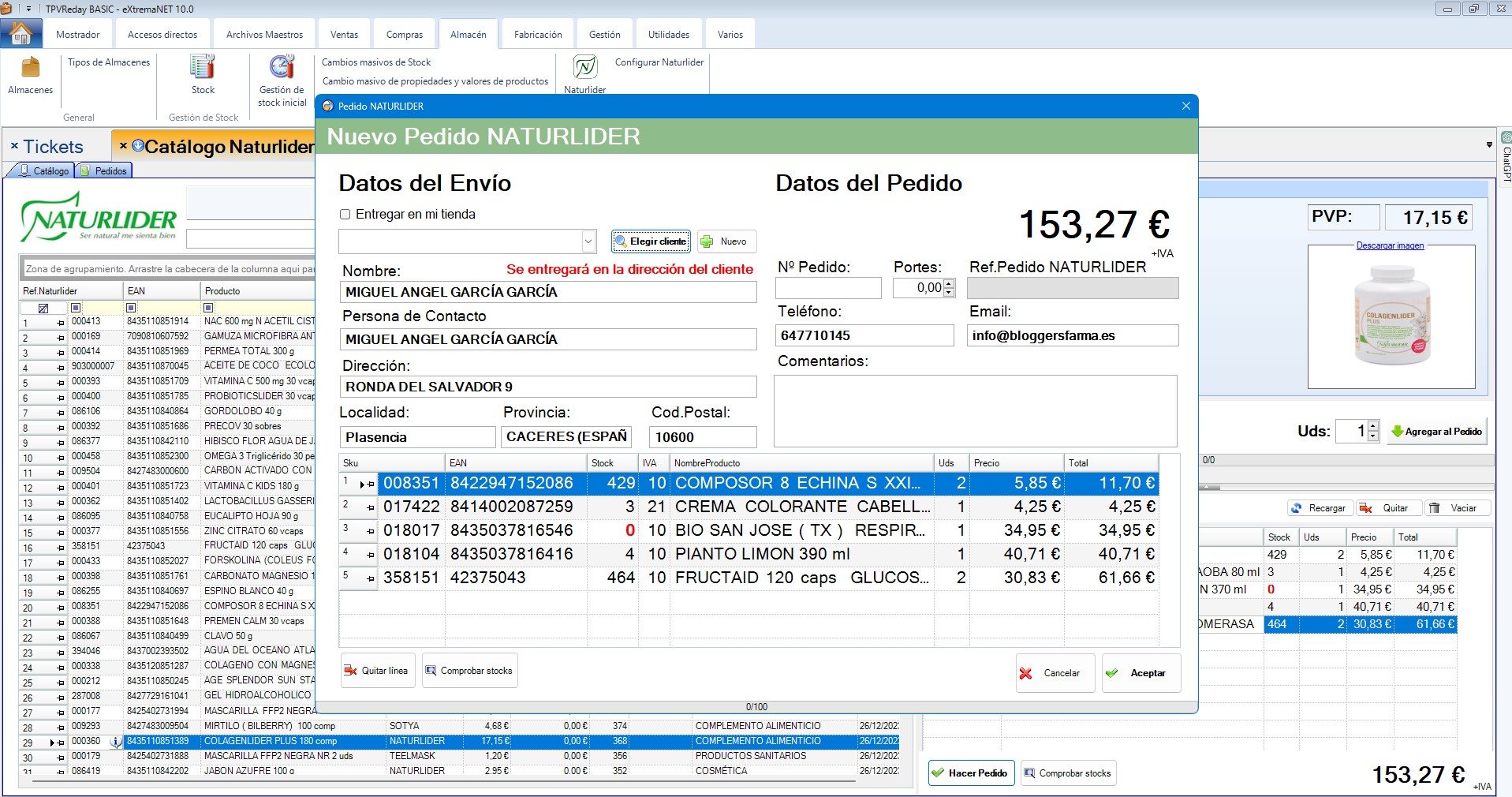
Task: Close the Tickets tab x icon
Action: [x=14, y=146]
